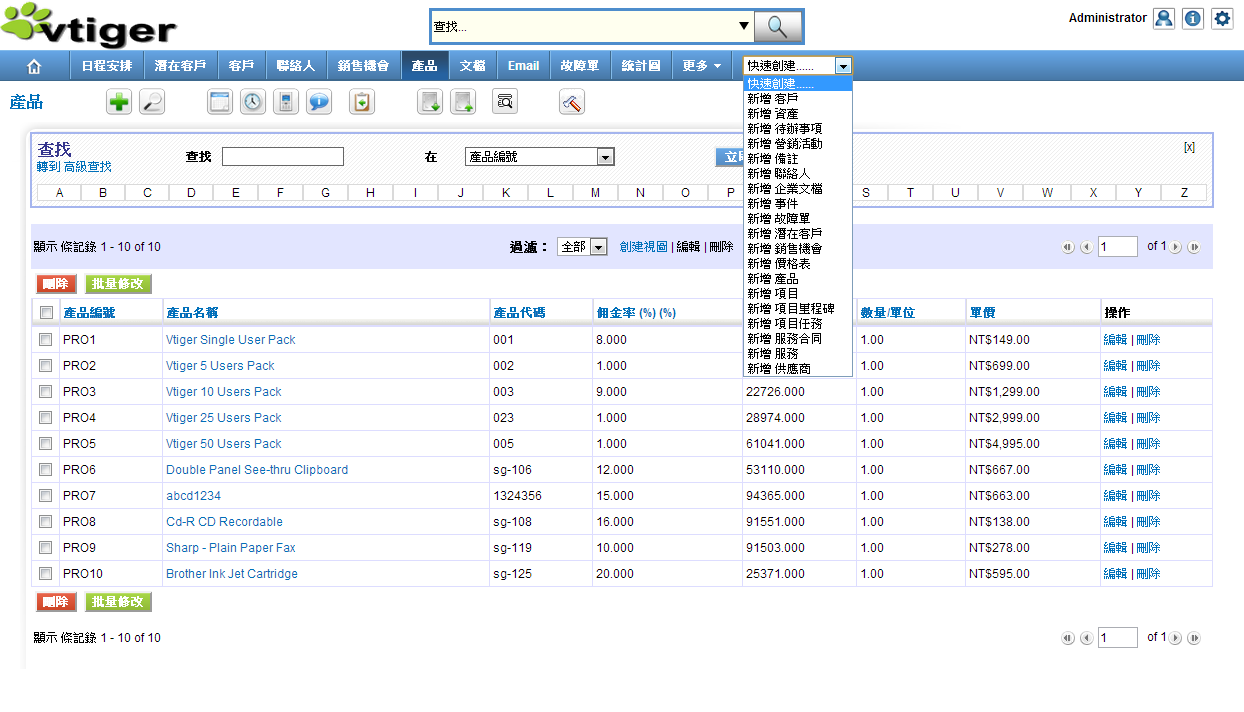Tick the checkbox for PRO7

coord(46,496)
